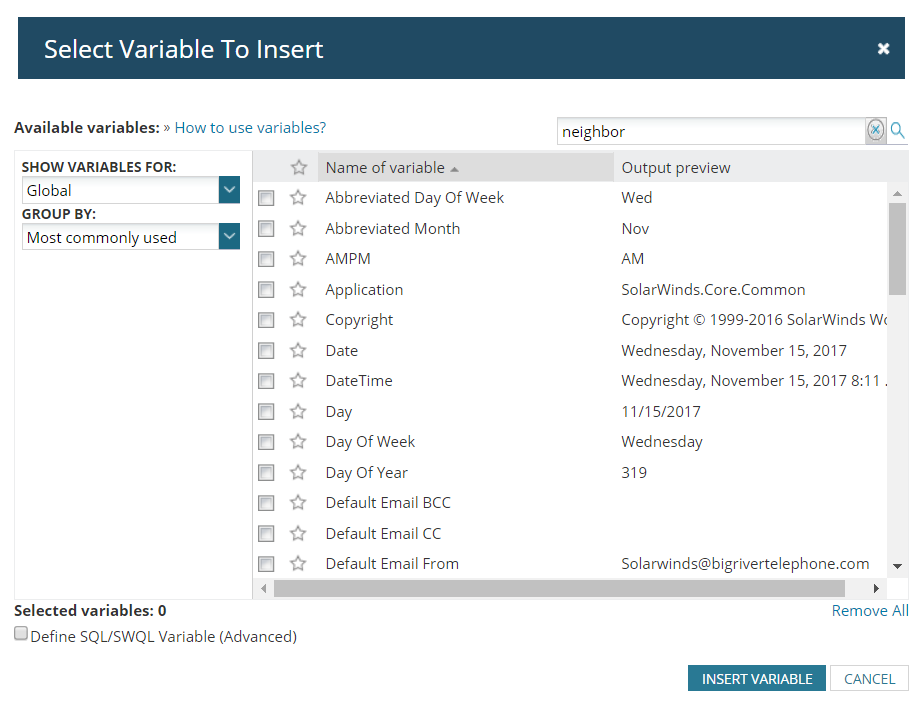Image resolution: width=924 pixels, height=714 pixels.
Task: Click the Output preview column header
Action: click(676, 168)
